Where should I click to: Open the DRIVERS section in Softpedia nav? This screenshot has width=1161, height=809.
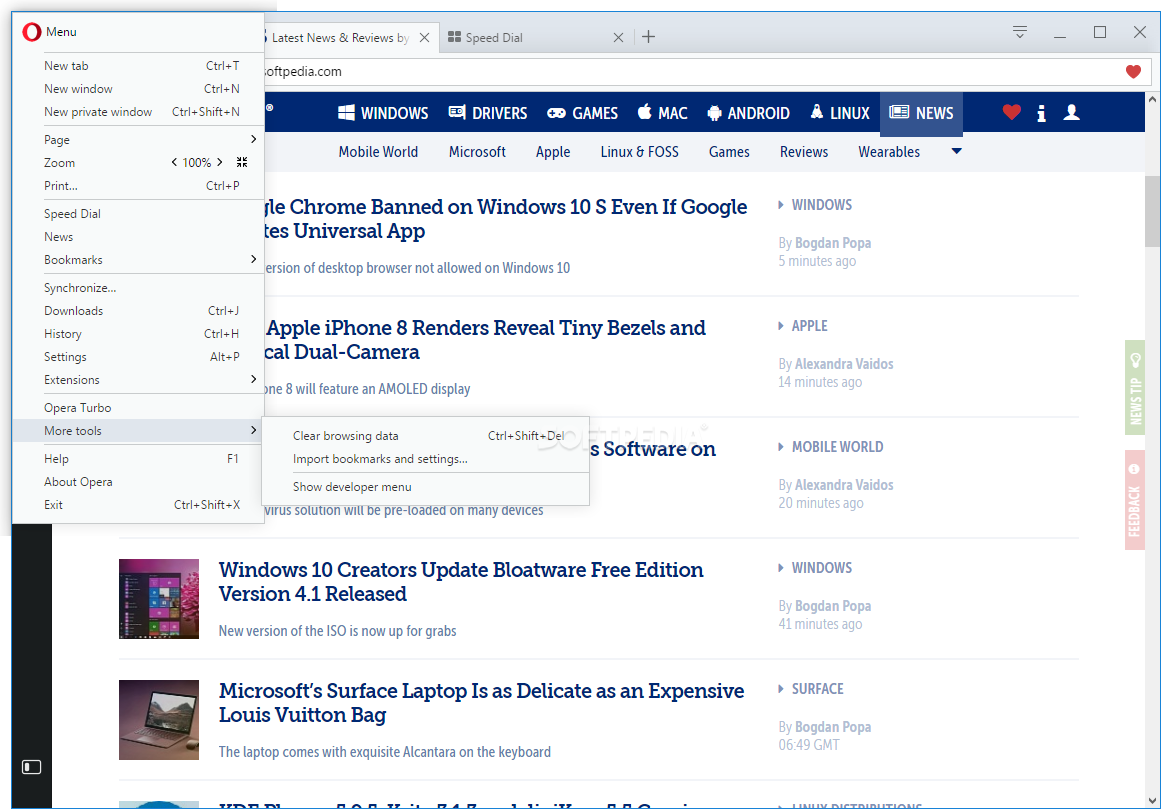tap(488, 113)
